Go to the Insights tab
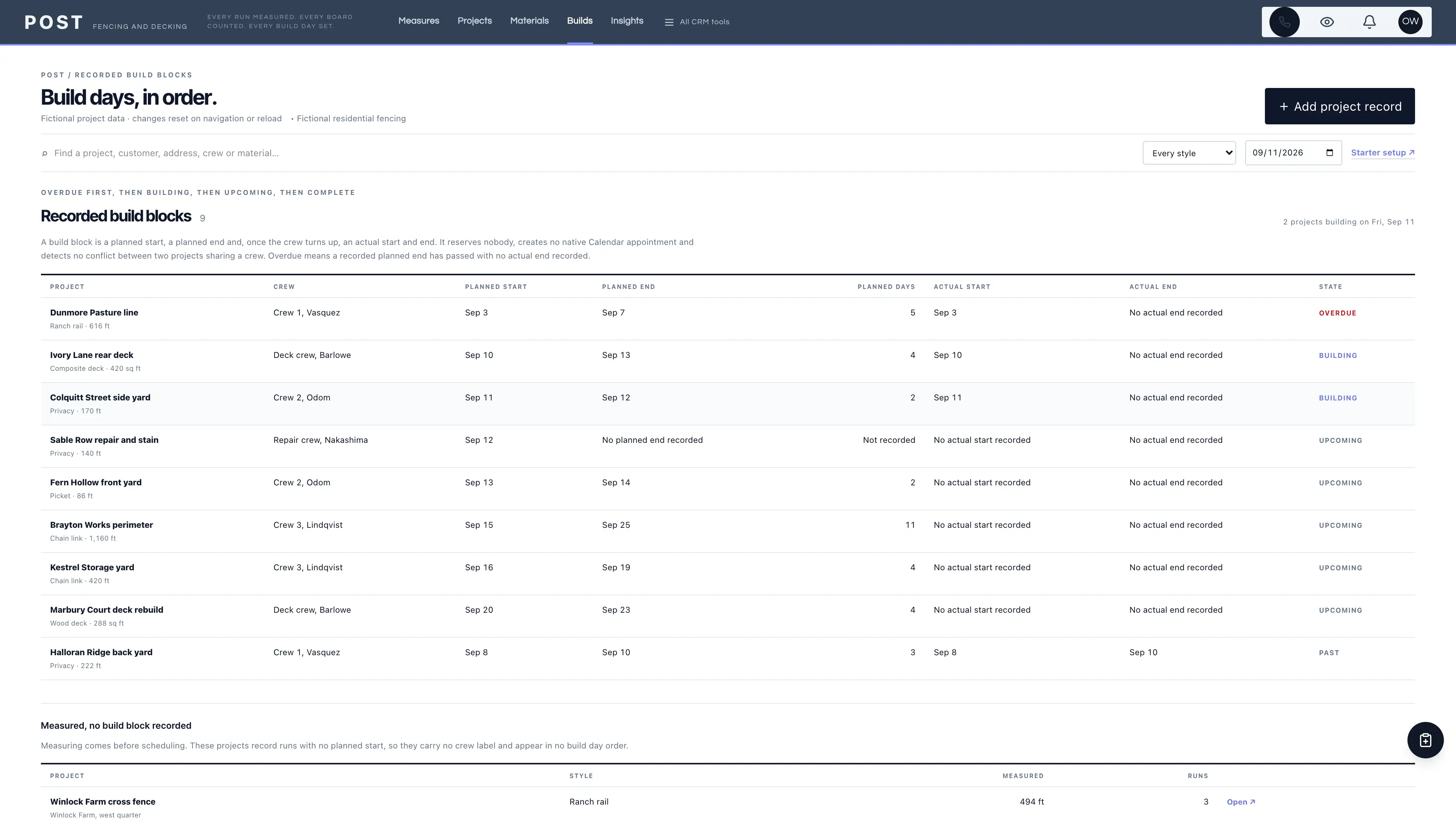 [x=627, y=21]
